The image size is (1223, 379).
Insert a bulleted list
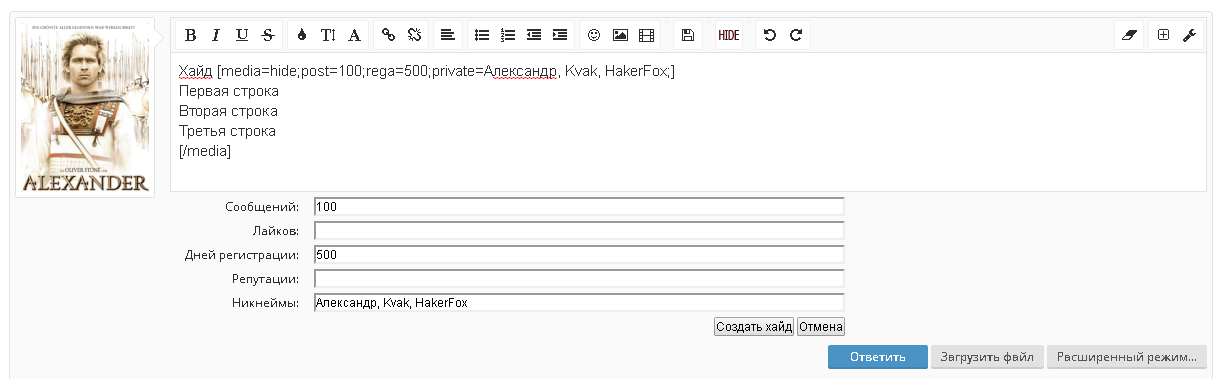click(x=482, y=35)
